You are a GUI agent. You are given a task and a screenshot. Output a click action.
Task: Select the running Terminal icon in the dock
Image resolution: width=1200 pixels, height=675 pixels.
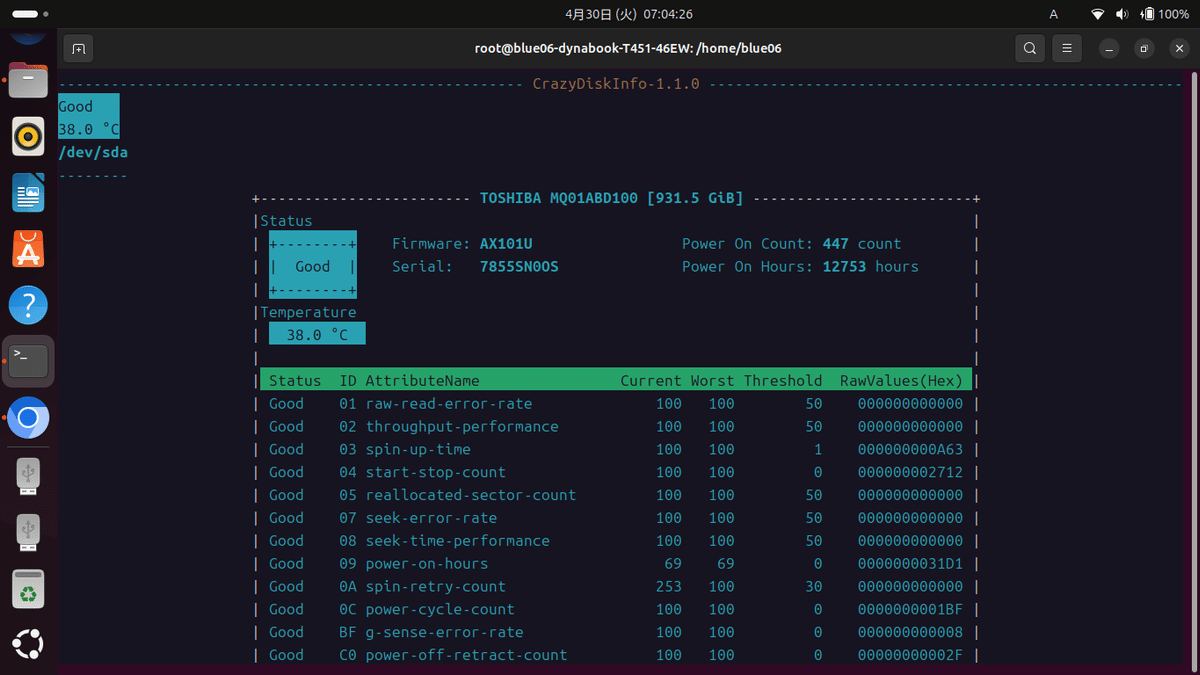coord(27,361)
